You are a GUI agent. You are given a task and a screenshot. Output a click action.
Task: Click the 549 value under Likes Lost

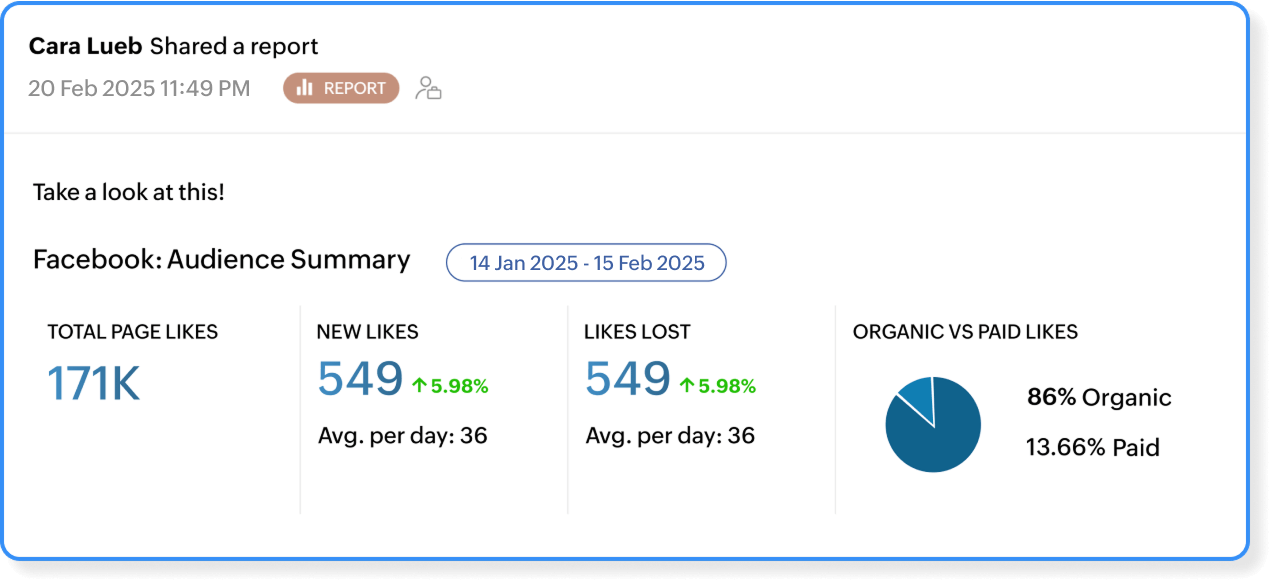(627, 379)
